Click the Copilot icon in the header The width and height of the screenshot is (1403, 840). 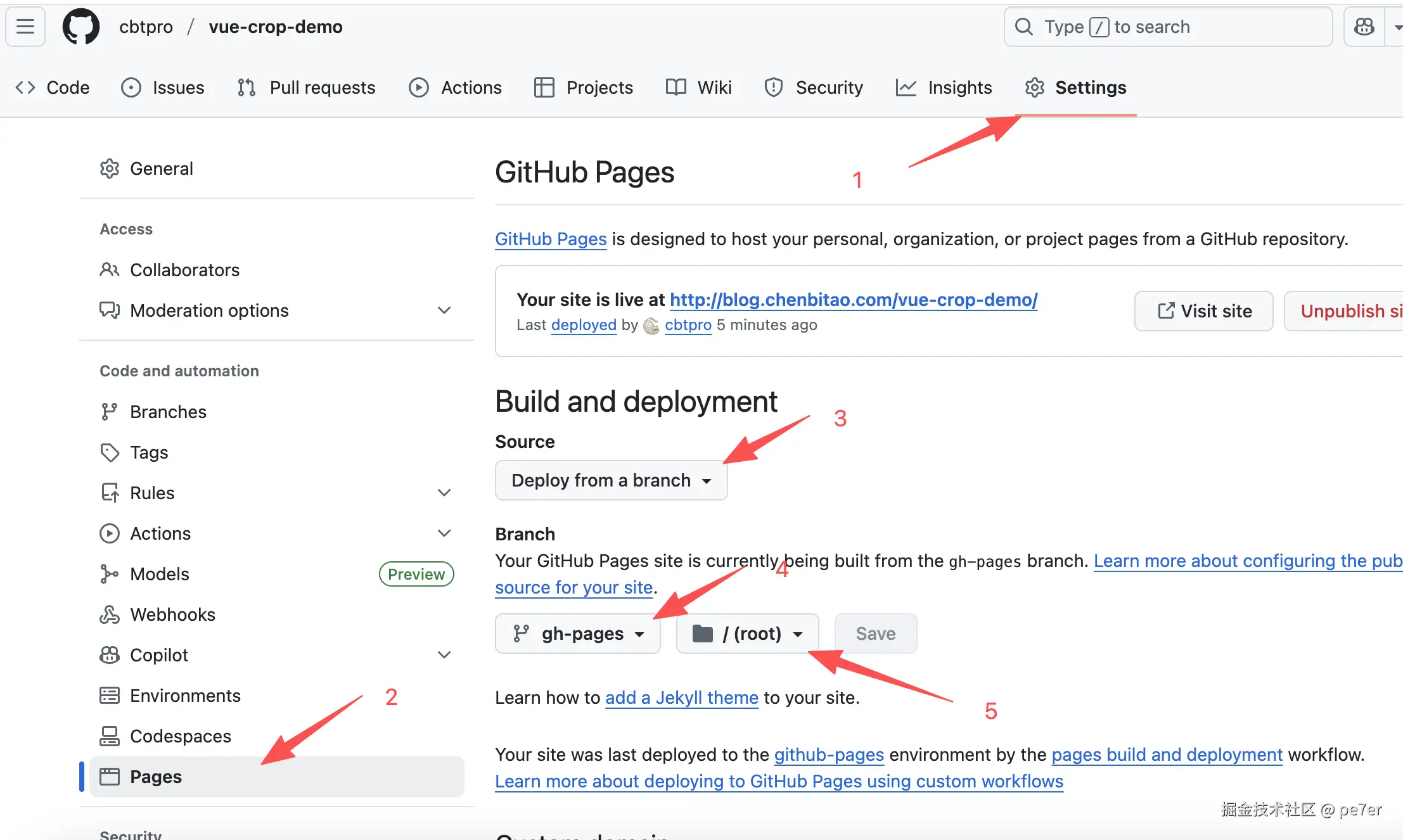click(1364, 27)
